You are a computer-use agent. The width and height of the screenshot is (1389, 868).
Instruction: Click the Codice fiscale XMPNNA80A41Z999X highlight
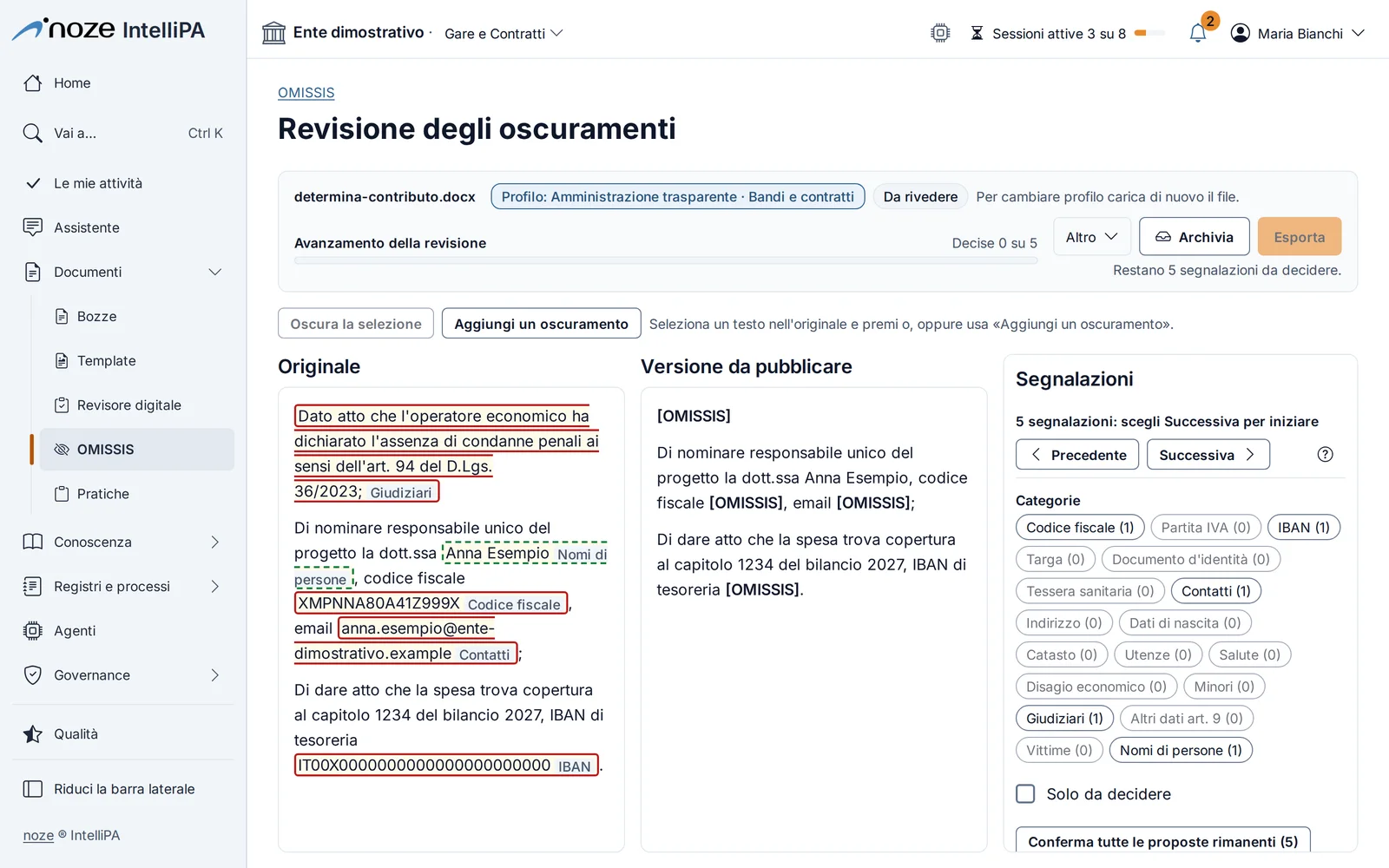click(431, 603)
